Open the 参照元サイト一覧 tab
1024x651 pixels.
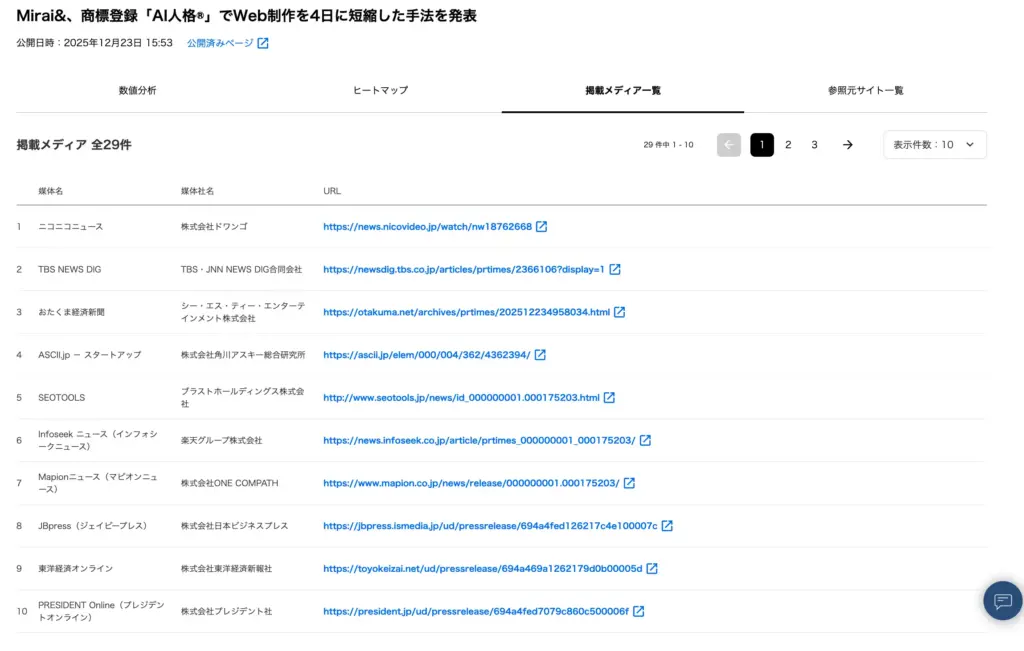864,89
